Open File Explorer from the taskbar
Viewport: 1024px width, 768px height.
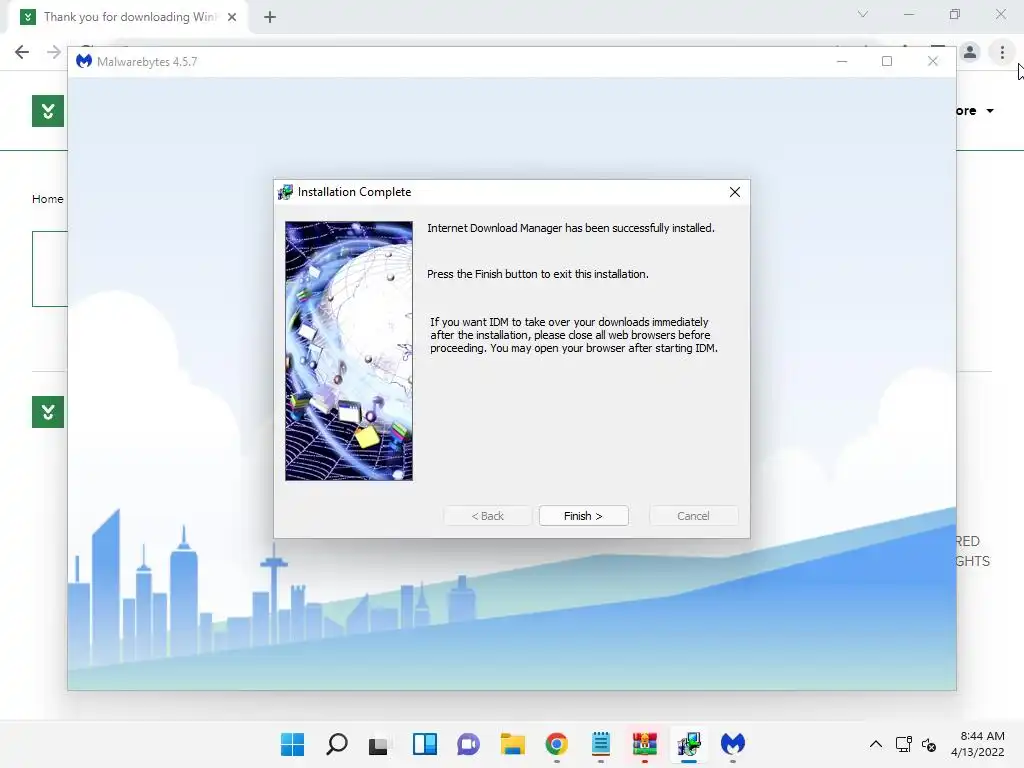[513, 744]
